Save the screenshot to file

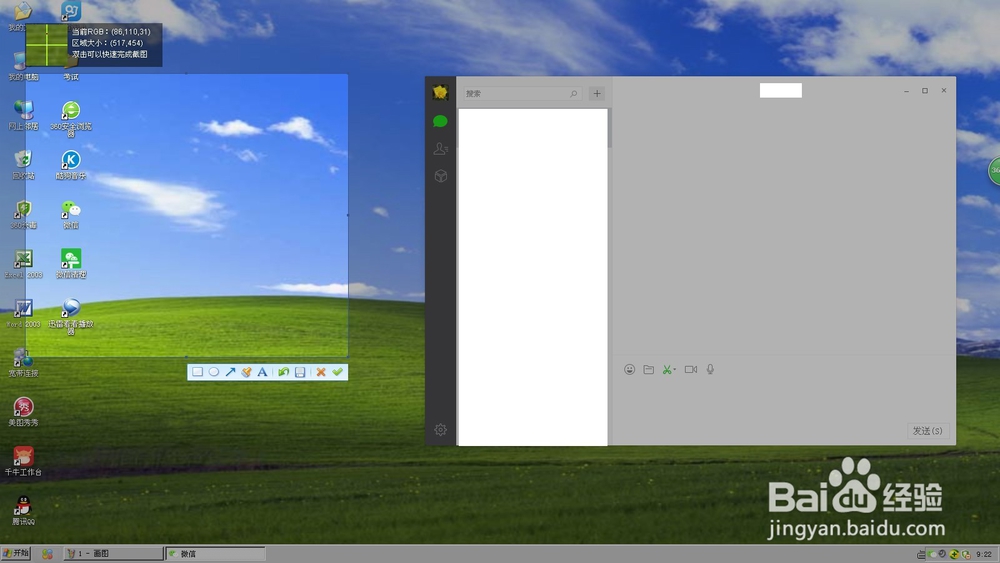pos(300,372)
